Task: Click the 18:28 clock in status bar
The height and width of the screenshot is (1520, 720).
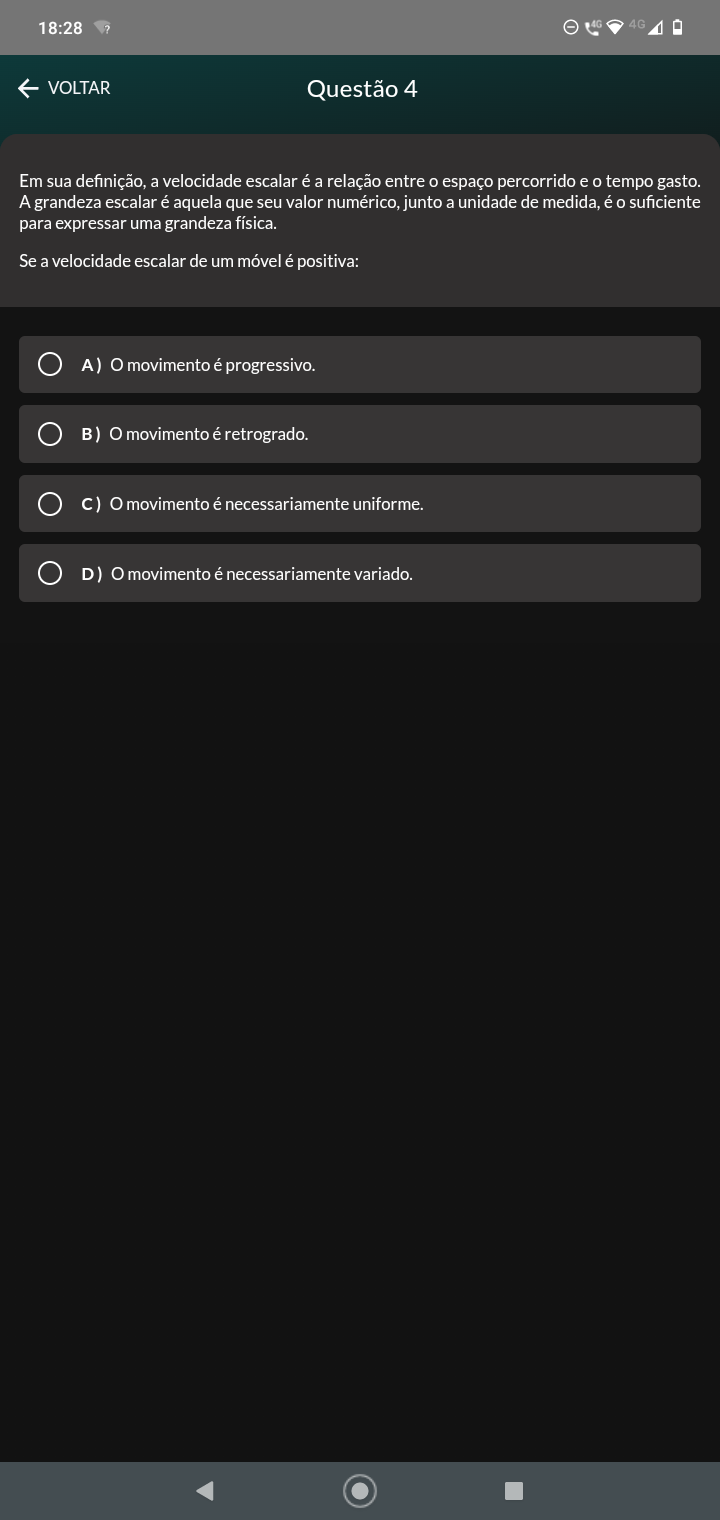Action: [60, 28]
